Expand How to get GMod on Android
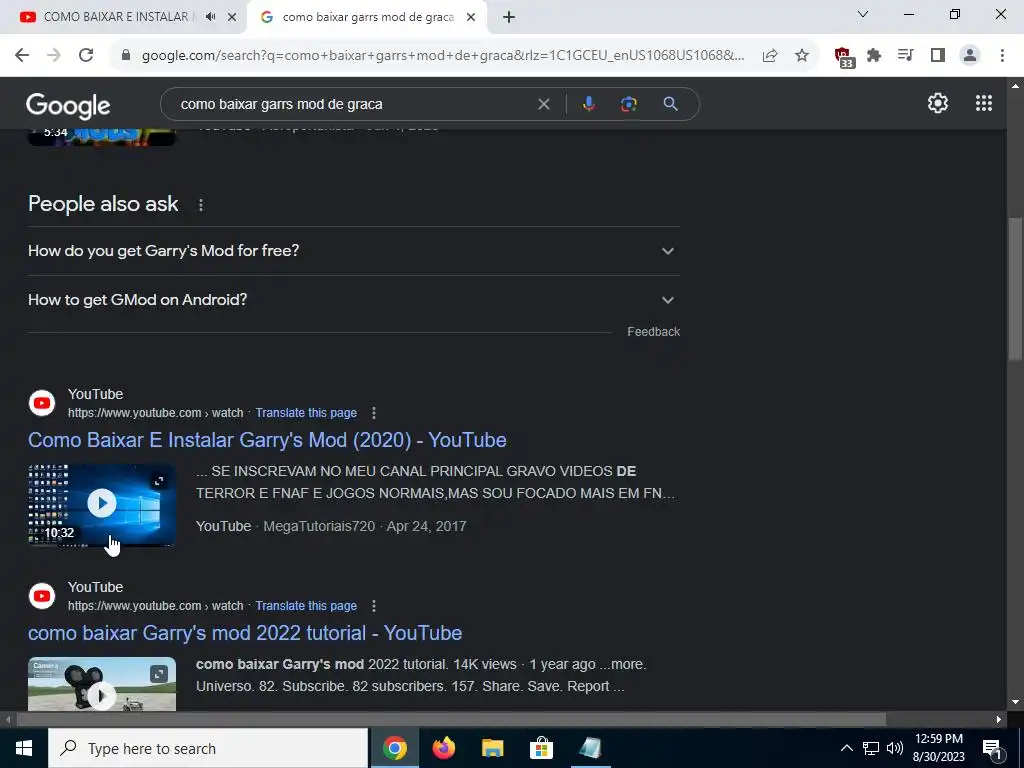The width and height of the screenshot is (1024, 768). pyautogui.click(x=353, y=300)
